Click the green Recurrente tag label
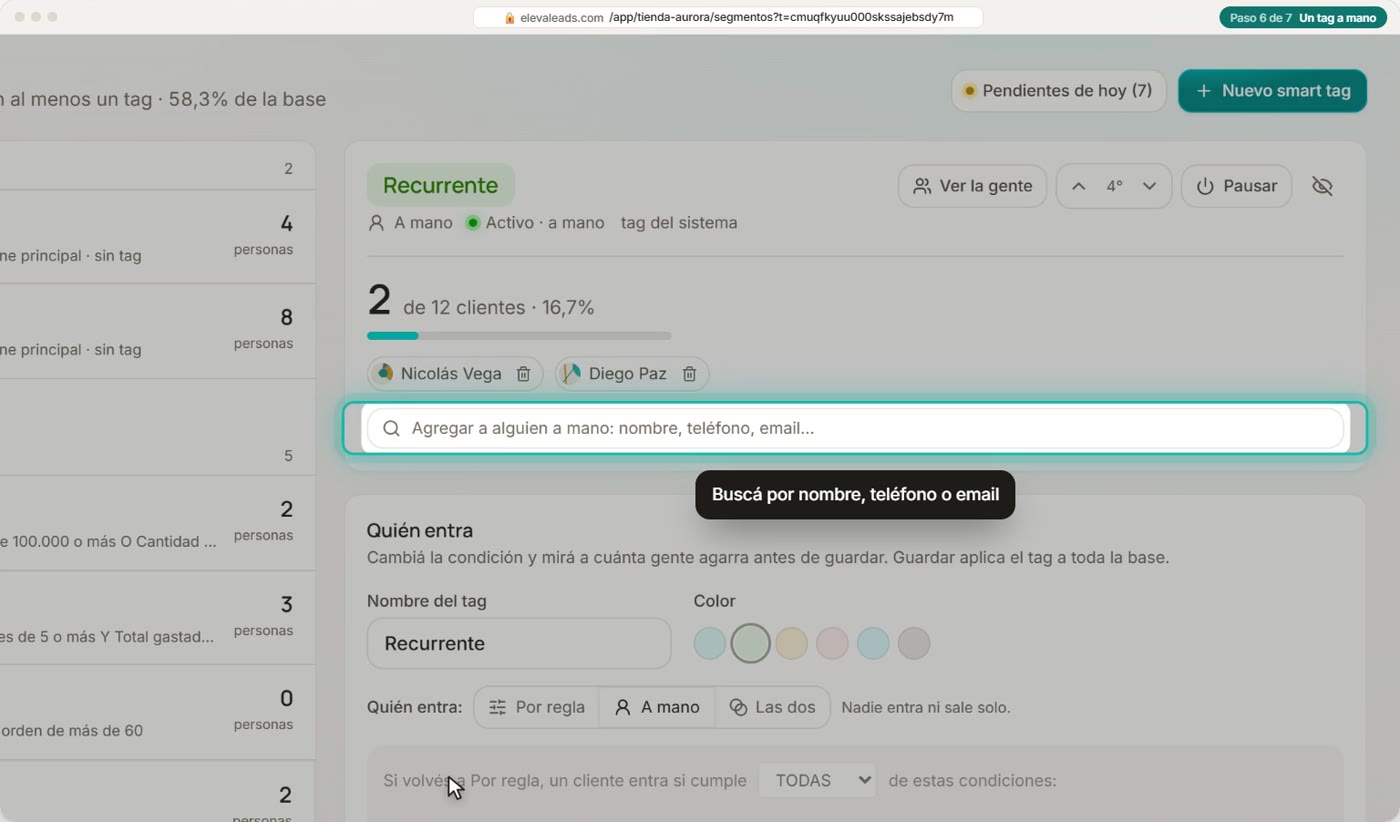This screenshot has height=822, width=1400. pos(441,185)
